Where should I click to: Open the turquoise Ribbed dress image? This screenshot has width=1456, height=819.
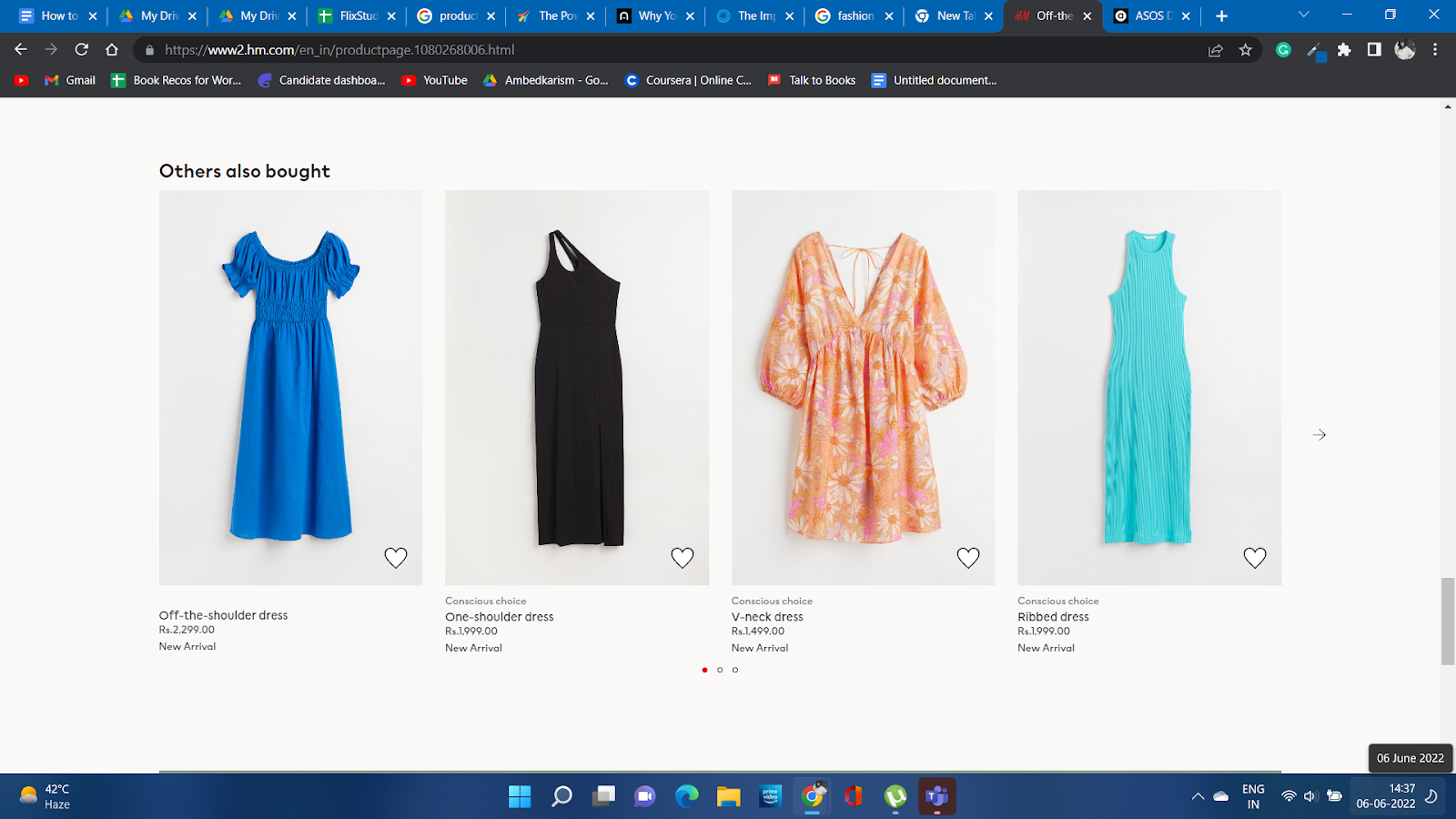pyautogui.click(x=1149, y=388)
